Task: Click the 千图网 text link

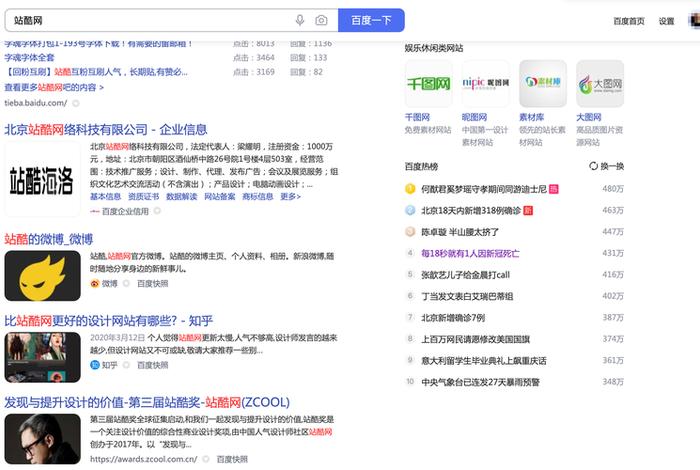Action: [x=417, y=117]
